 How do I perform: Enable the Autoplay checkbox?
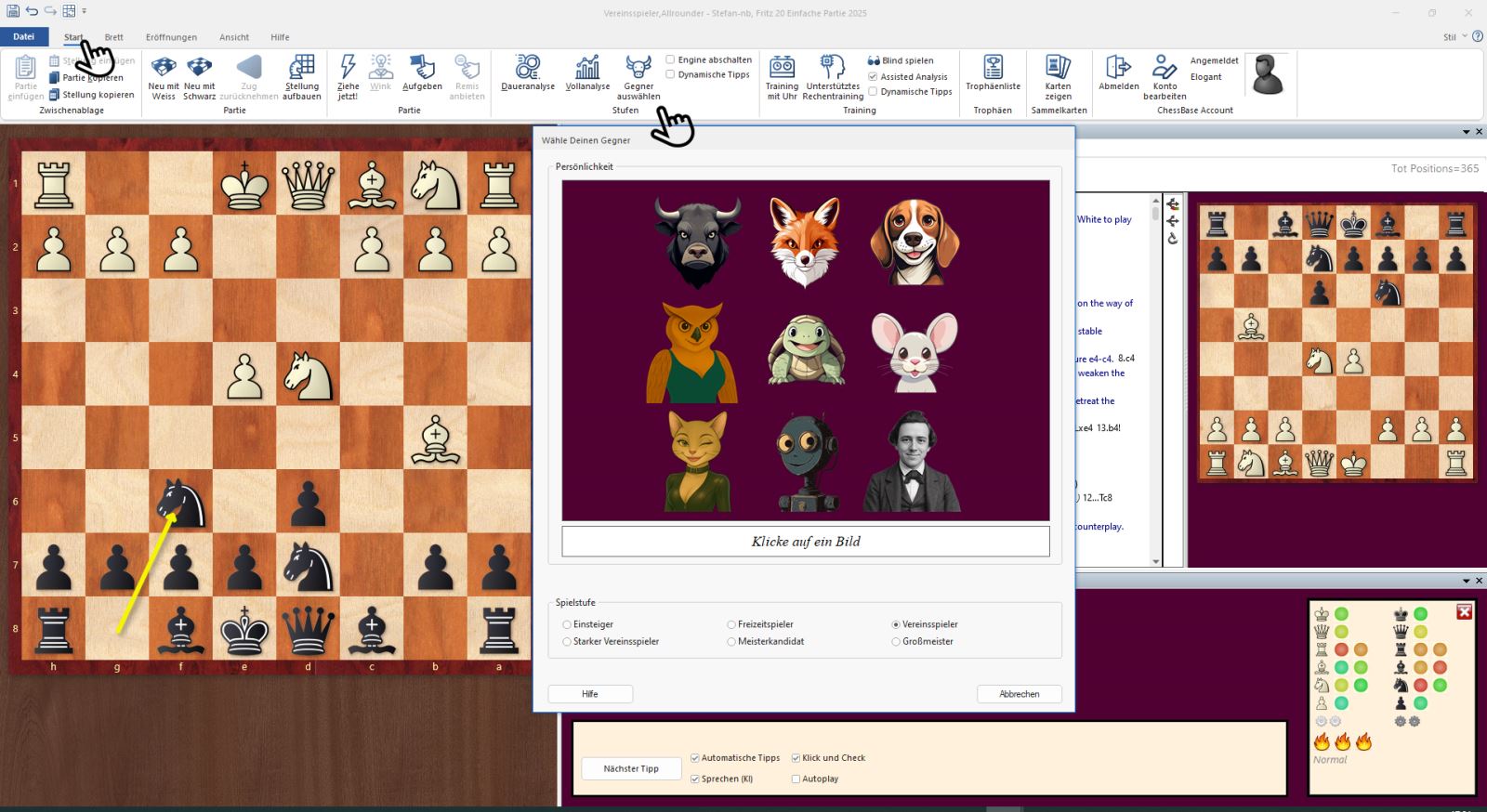pyautogui.click(x=796, y=779)
